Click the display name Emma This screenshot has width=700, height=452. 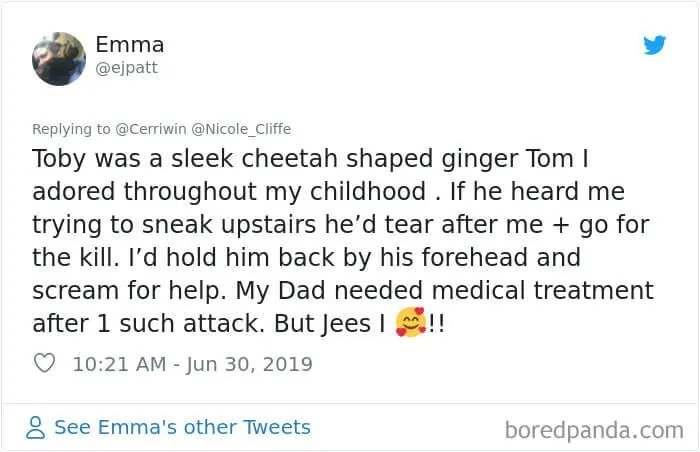130,45
